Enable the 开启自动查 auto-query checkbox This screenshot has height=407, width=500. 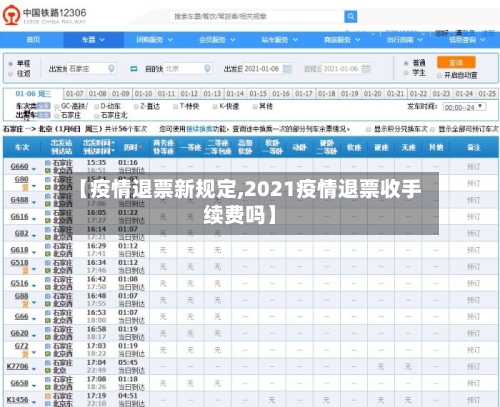[439, 75]
